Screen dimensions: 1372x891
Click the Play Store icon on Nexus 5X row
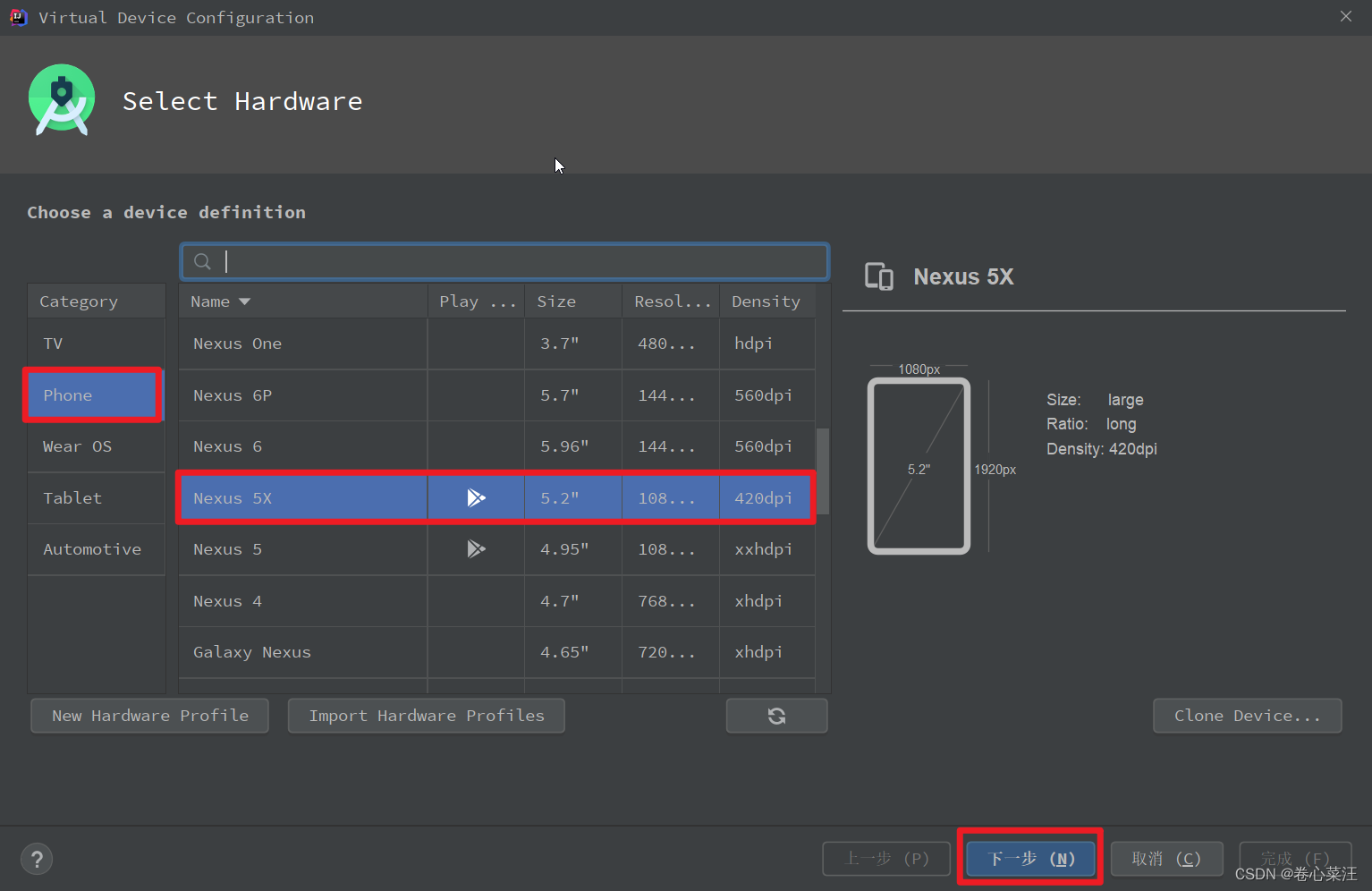pos(476,497)
